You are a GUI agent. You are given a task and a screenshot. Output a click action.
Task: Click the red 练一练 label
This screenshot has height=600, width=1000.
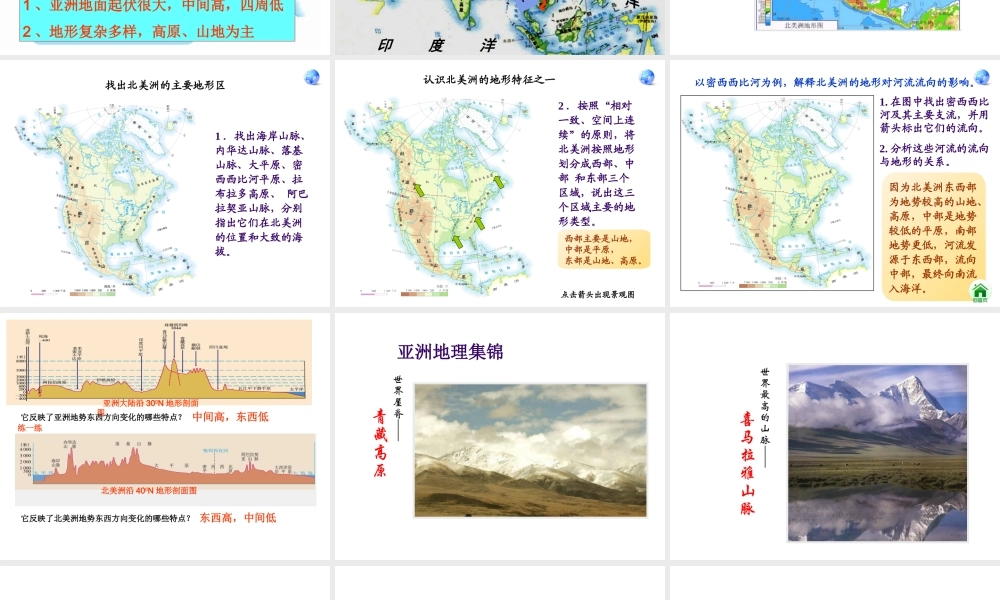[30, 428]
